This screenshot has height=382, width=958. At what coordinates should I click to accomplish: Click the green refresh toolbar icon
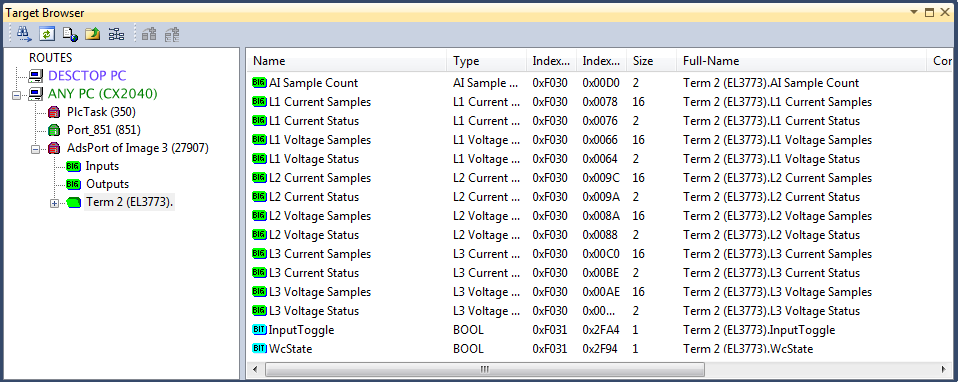(47, 34)
